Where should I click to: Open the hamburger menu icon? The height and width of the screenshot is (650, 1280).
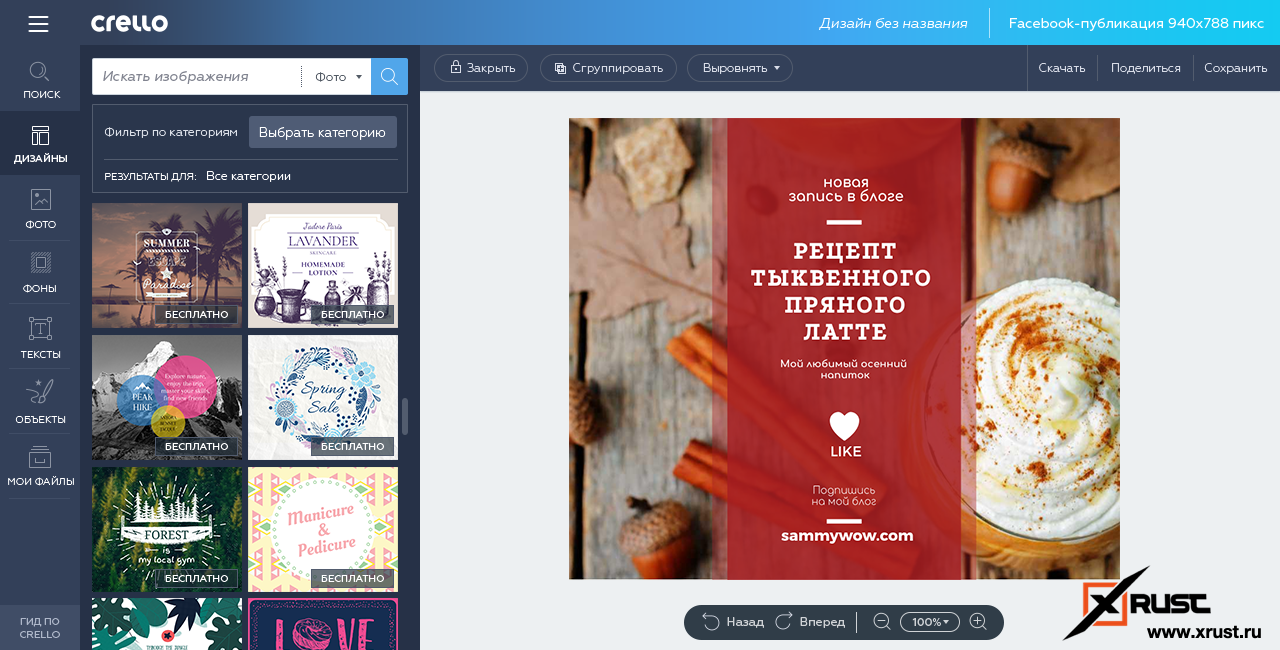[x=39, y=23]
